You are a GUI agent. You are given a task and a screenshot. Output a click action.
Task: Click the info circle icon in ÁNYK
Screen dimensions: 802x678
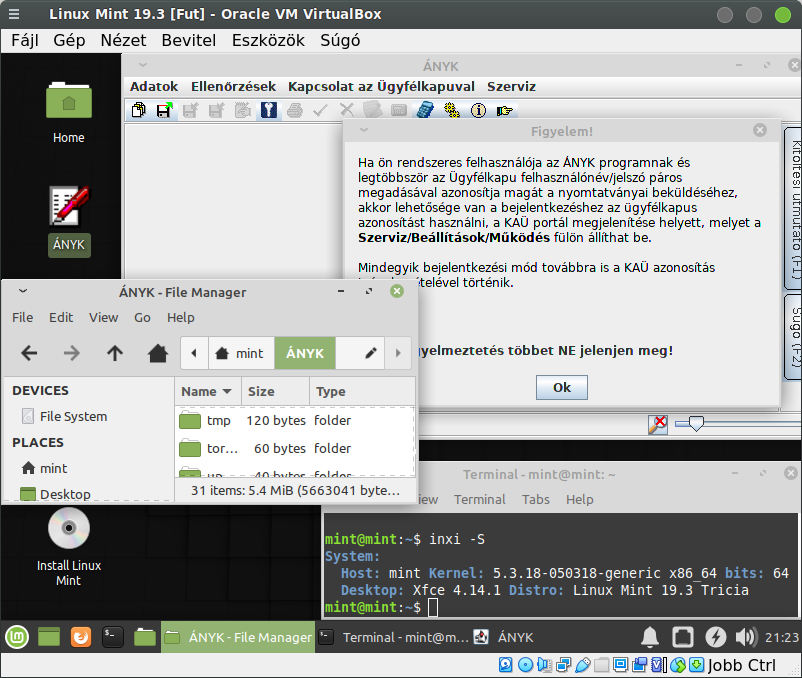[x=478, y=110]
